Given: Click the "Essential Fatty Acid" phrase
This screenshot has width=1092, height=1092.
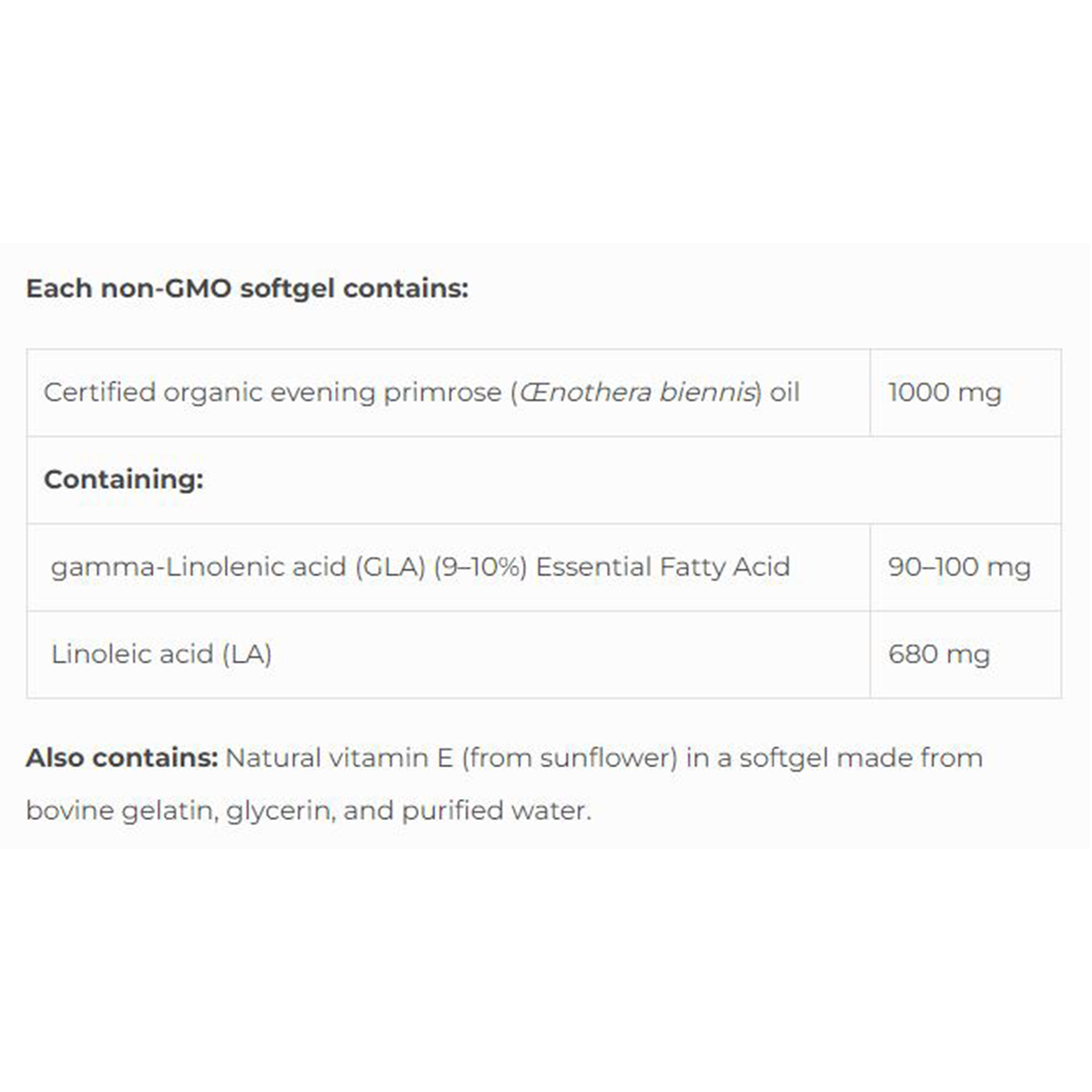Looking at the screenshot, I should [662, 567].
